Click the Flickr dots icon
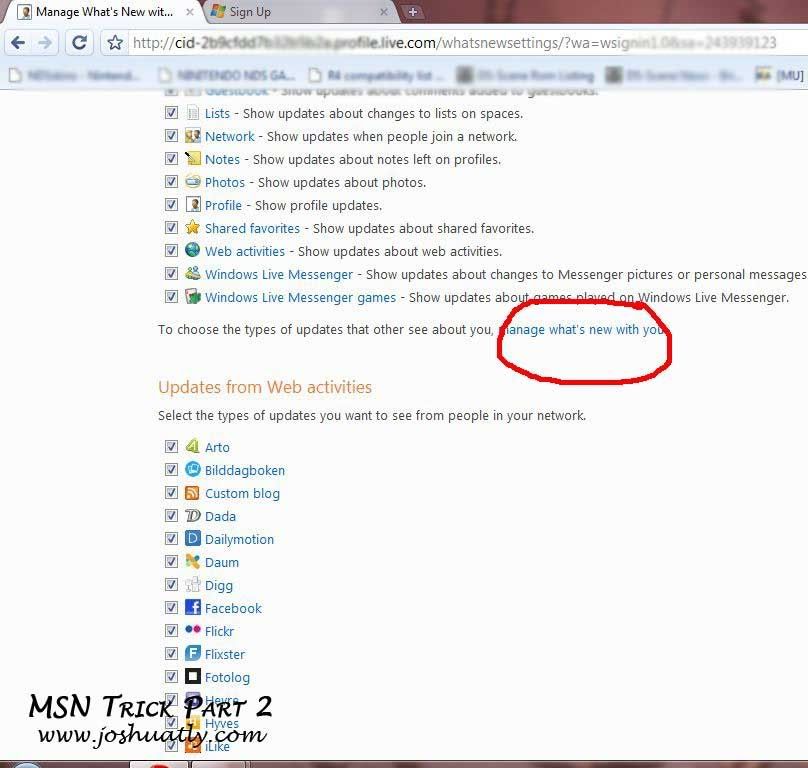The width and height of the screenshot is (808, 768). 192,630
